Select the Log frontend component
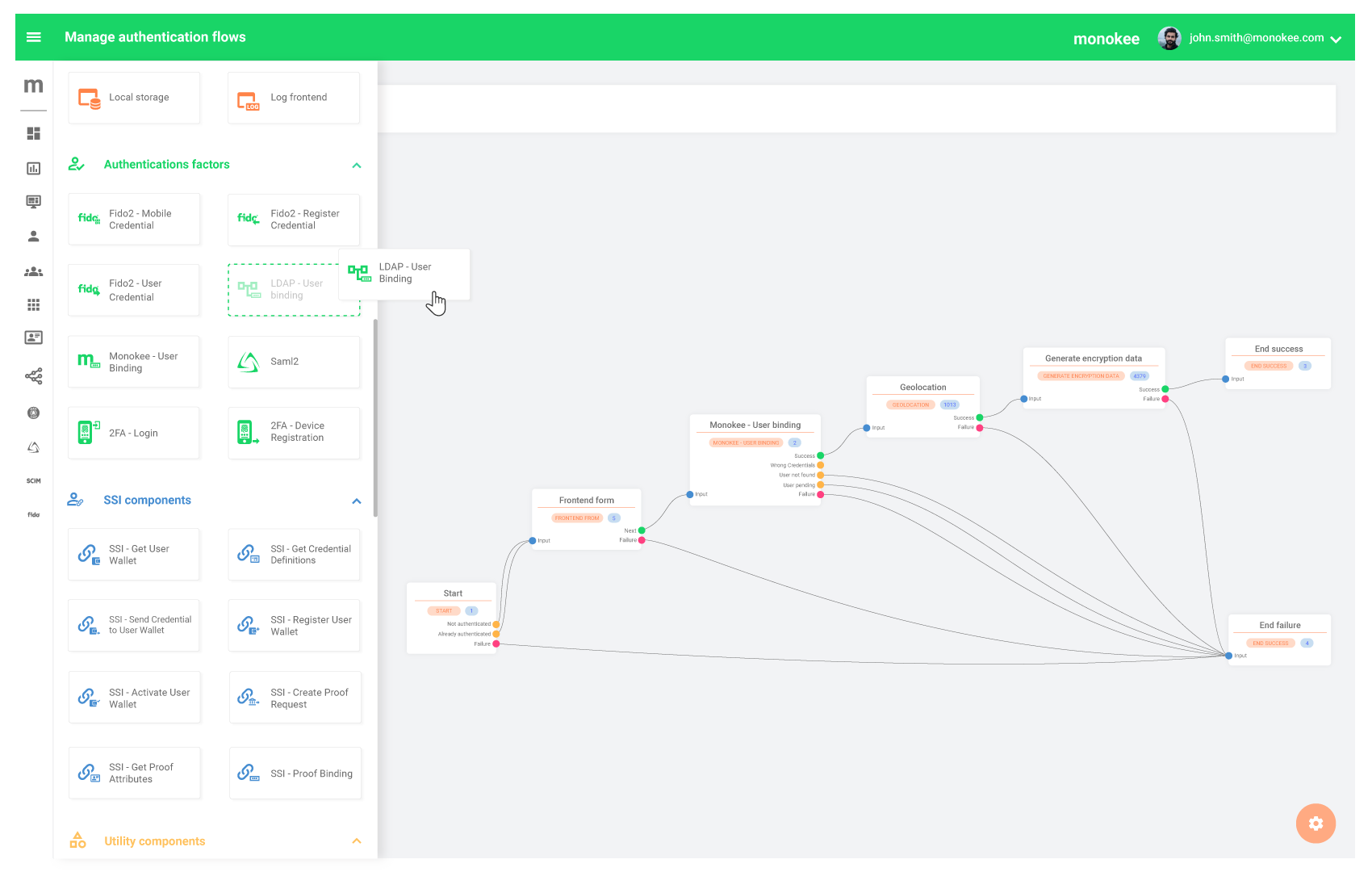The image size is (1372, 872). tap(294, 98)
